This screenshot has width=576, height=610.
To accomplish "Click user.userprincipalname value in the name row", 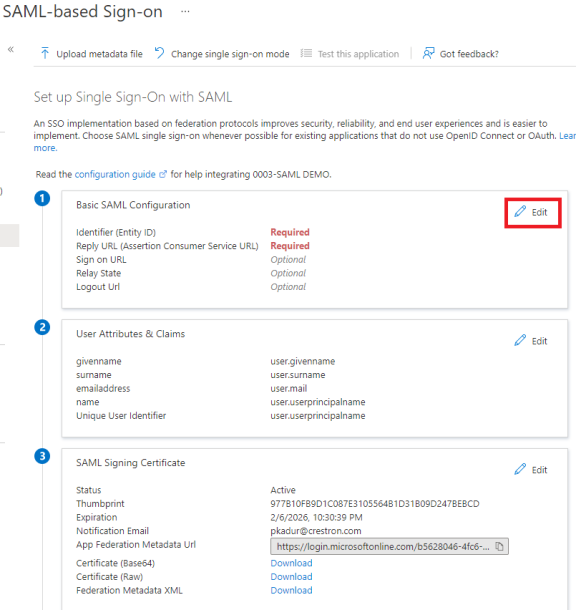I will [x=318, y=402].
